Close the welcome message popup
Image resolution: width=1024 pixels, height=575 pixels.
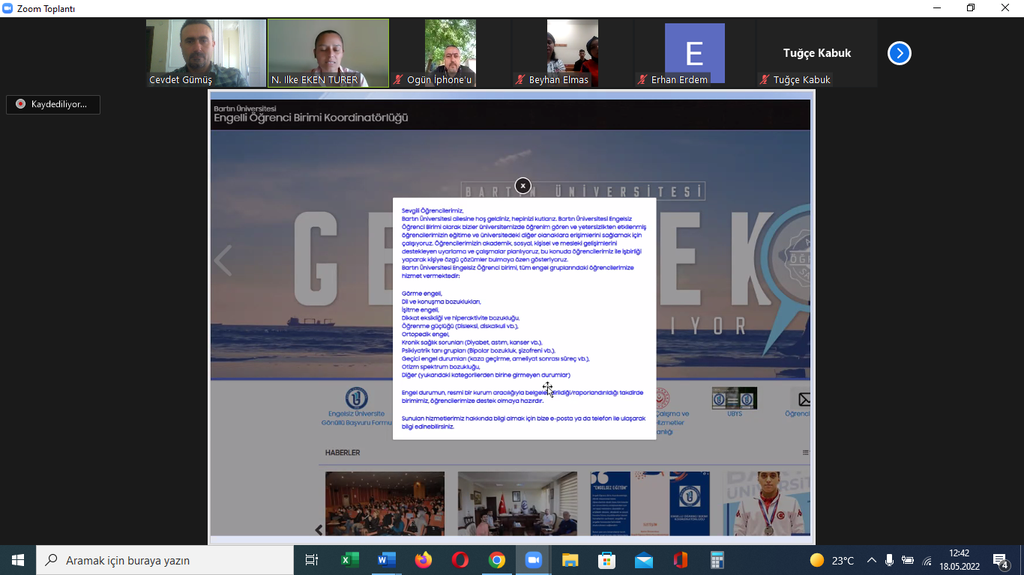tap(522, 186)
